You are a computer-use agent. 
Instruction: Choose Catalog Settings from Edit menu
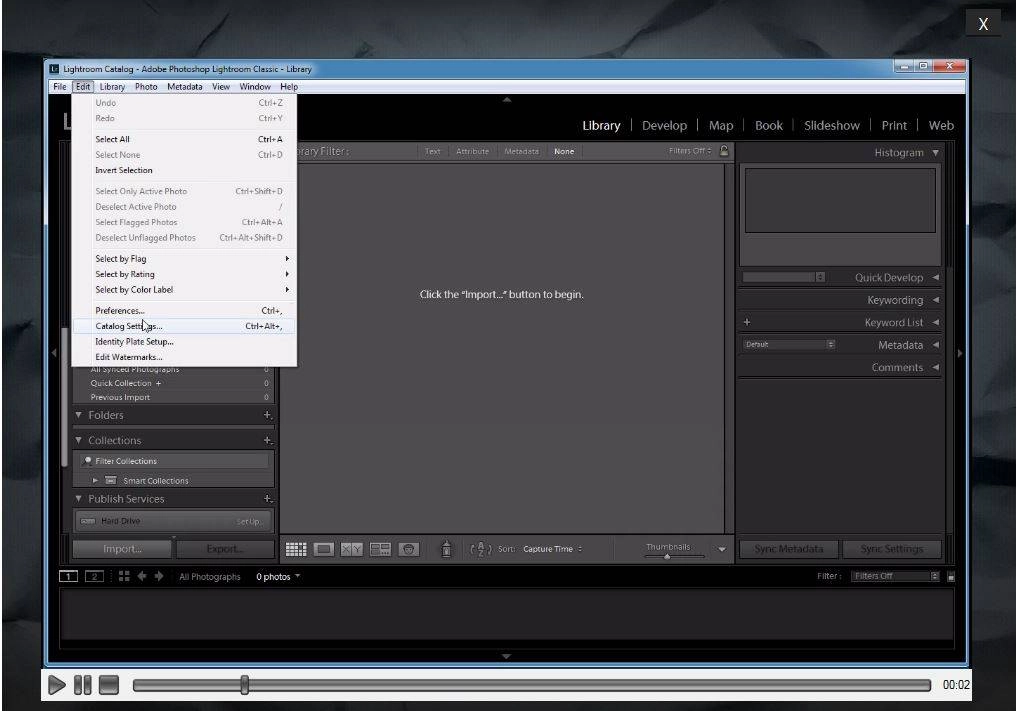pyautogui.click(x=184, y=326)
